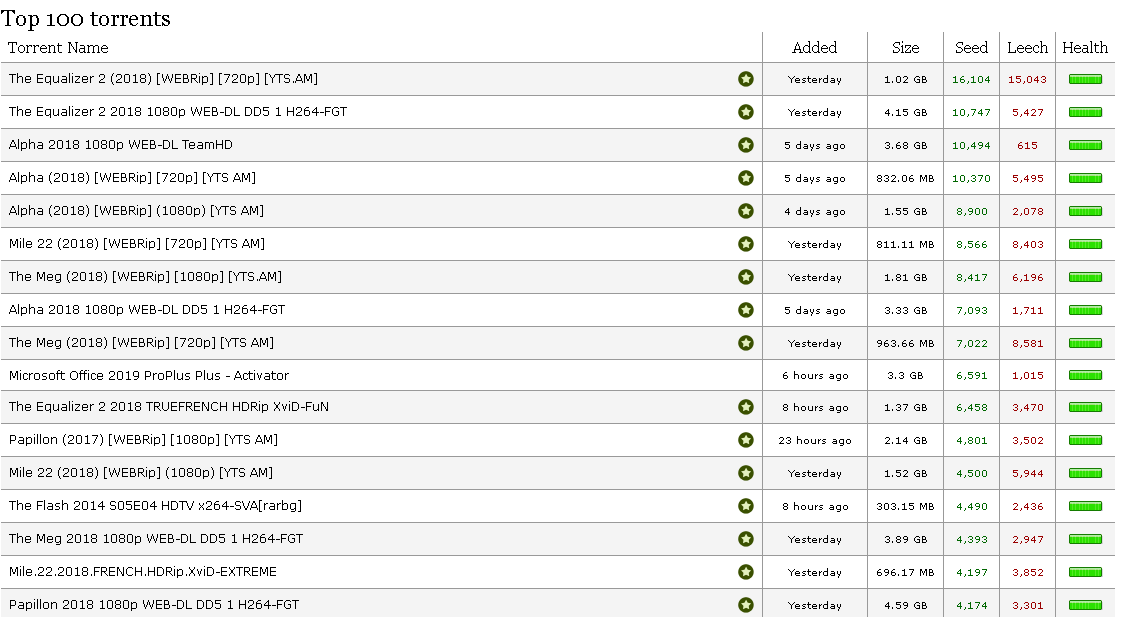Open Papillon 2018 1080p WEB-DL torrent
1125x617 pixels.
(154, 605)
